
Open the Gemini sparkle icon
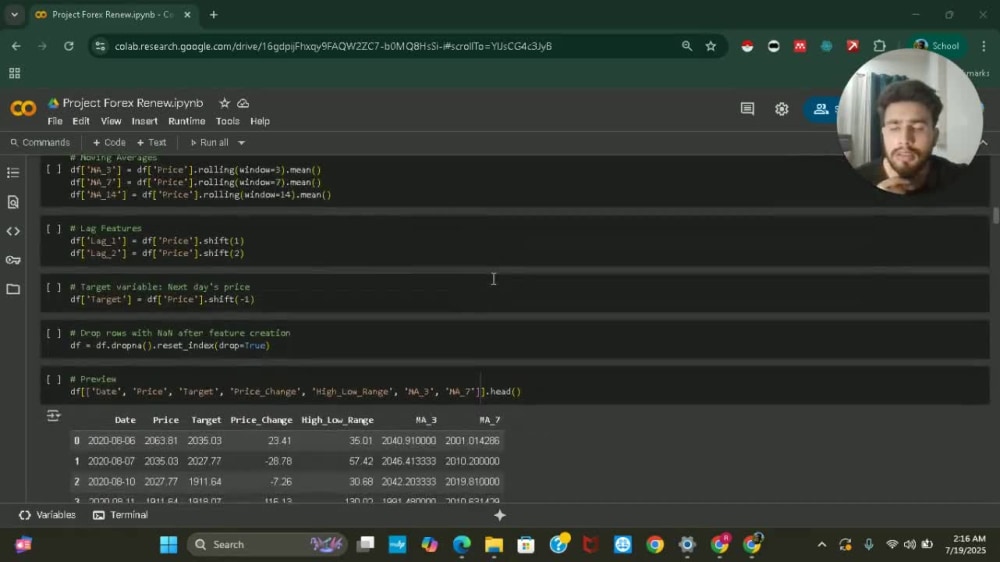(500, 515)
